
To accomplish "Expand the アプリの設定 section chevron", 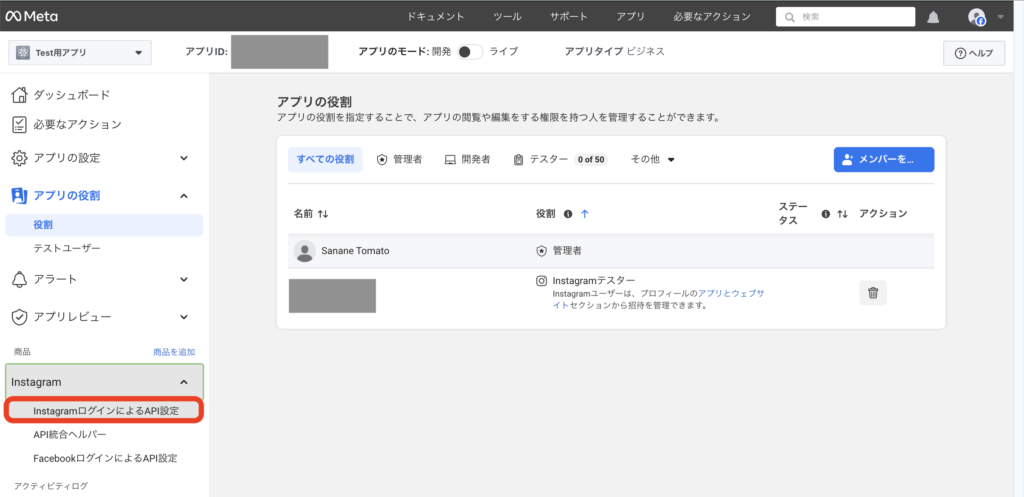I will [x=184, y=158].
